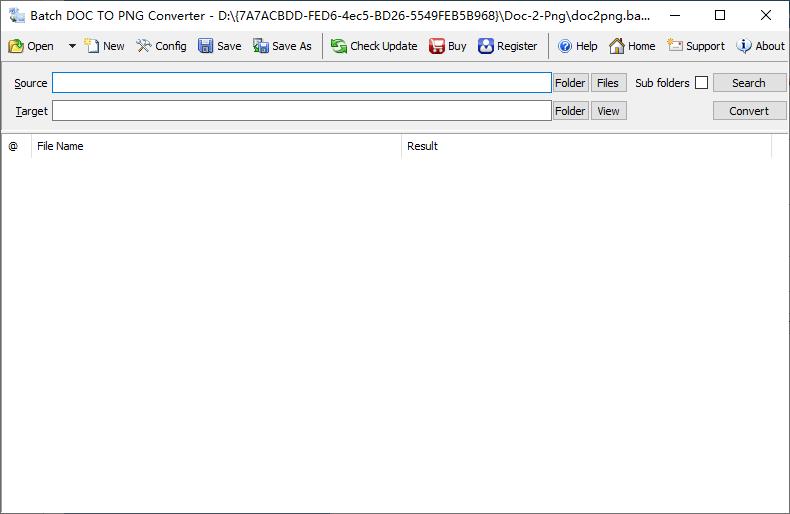Browse Source Folder button

point(570,83)
